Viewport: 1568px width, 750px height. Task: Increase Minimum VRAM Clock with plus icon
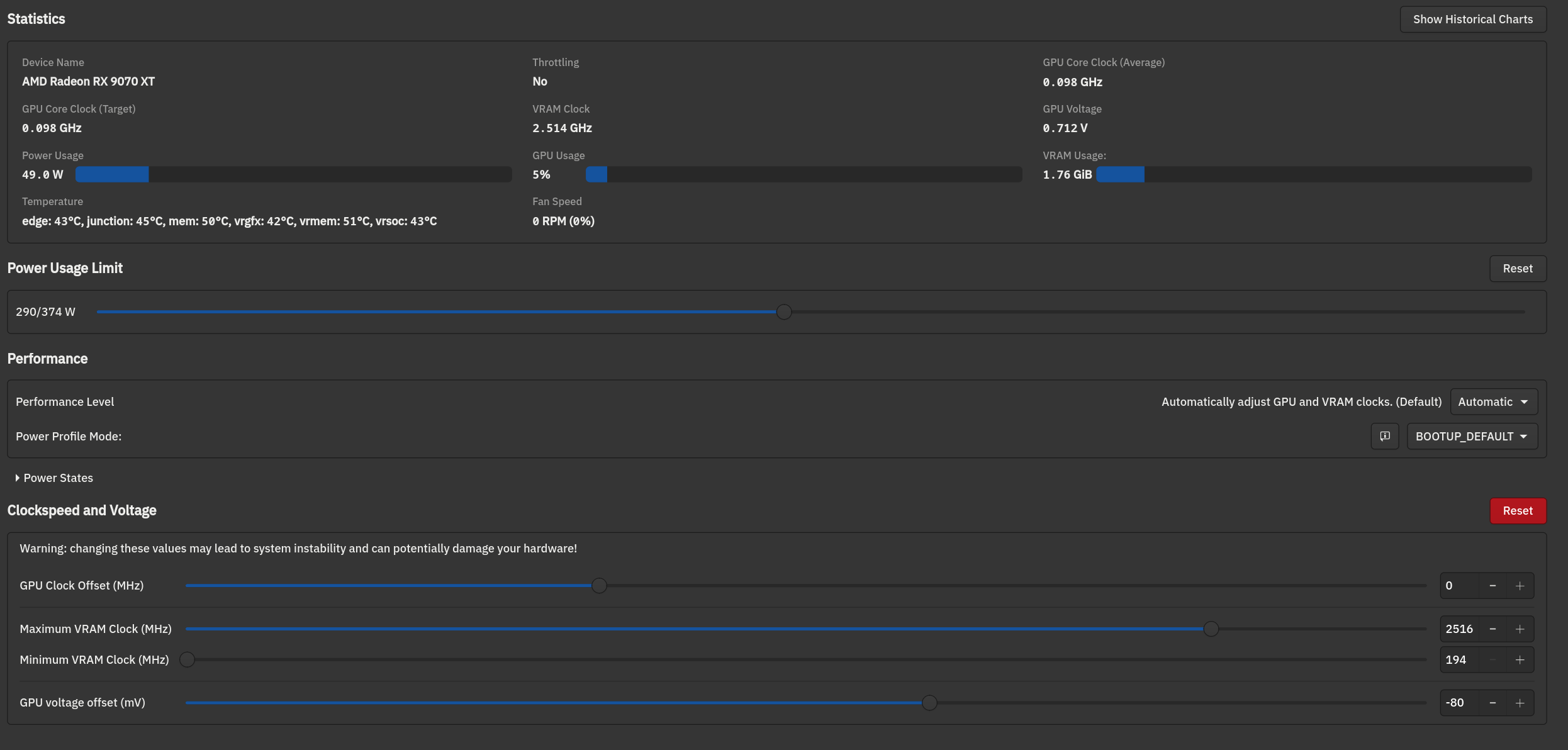coord(1520,660)
